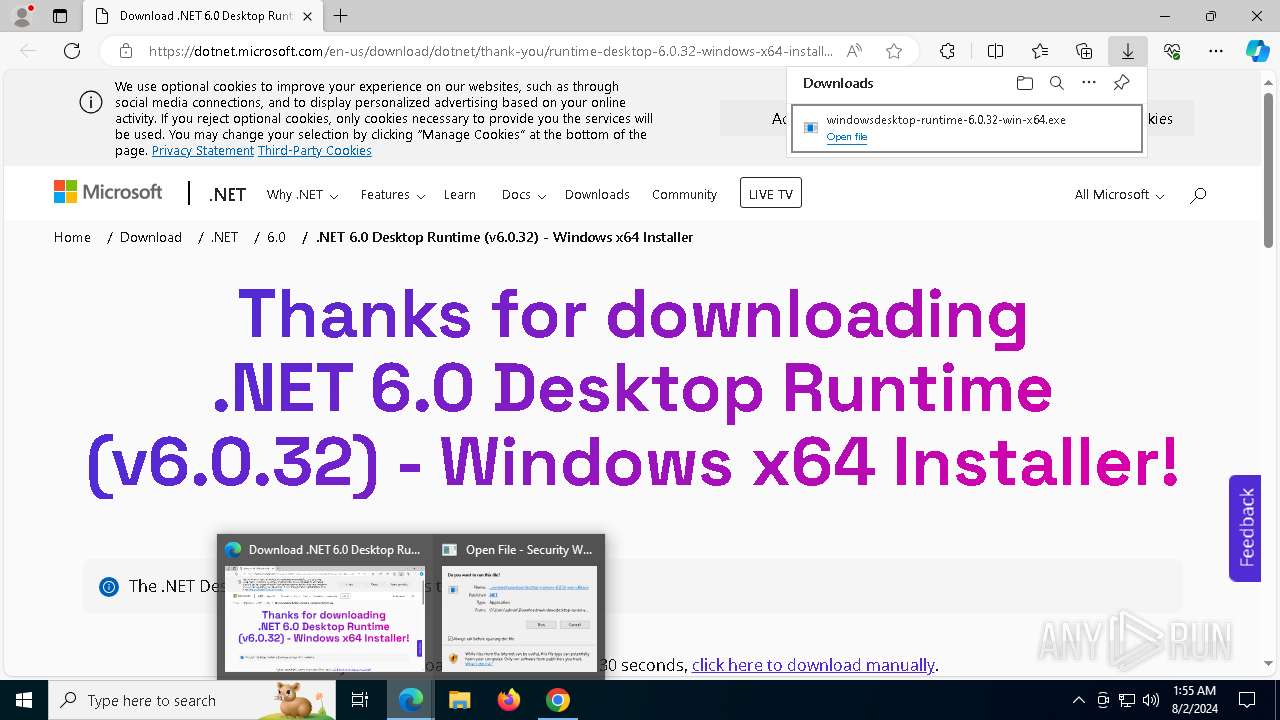Viewport: 1280px width, 720px height.
Task: Click the Read aloud icon
Action: (854, 51)
